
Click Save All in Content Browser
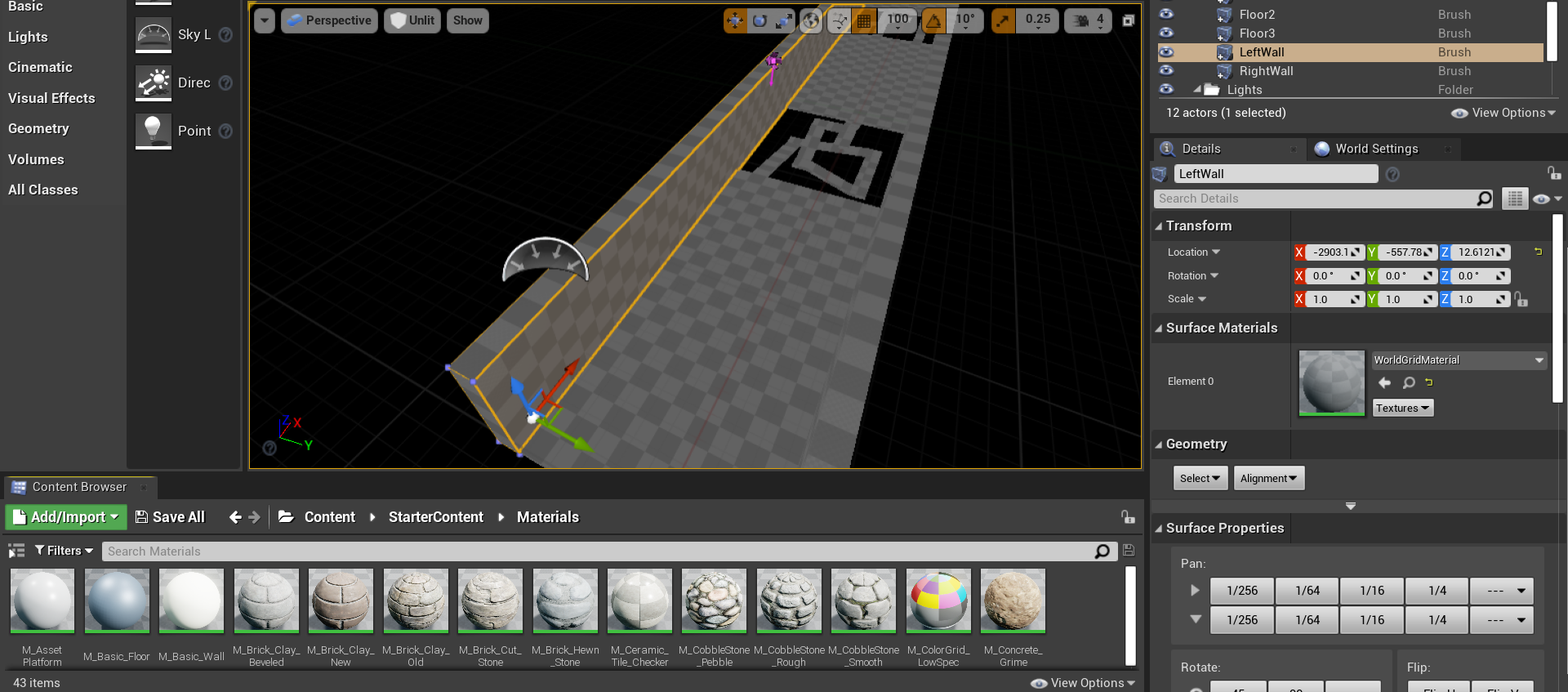point(170,517)
